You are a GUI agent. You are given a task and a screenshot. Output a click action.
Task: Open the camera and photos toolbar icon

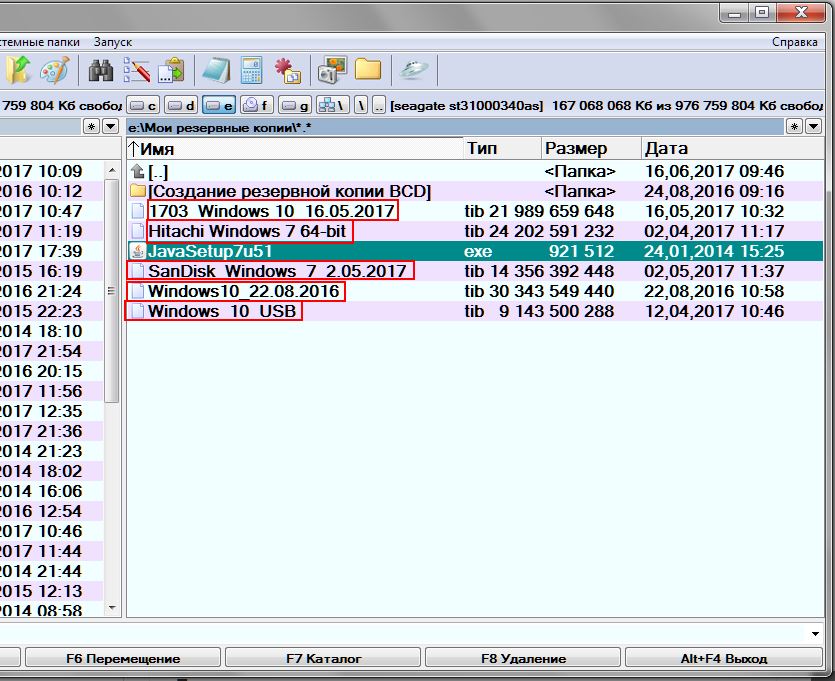pos(332,70)
